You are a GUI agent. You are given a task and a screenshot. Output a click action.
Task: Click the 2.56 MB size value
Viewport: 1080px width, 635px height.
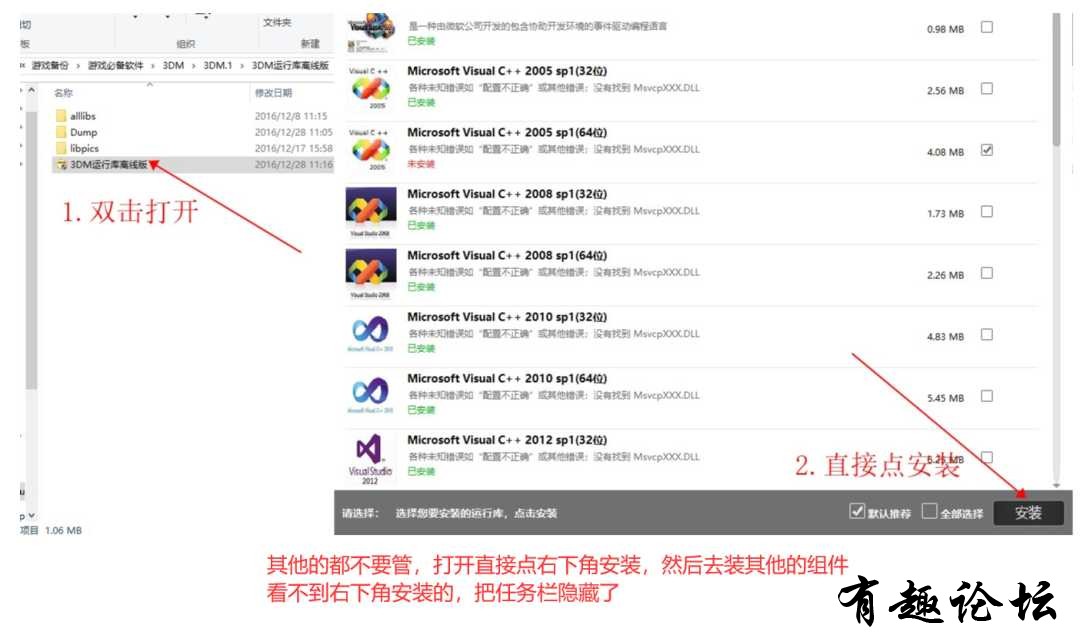click(945, 91)
